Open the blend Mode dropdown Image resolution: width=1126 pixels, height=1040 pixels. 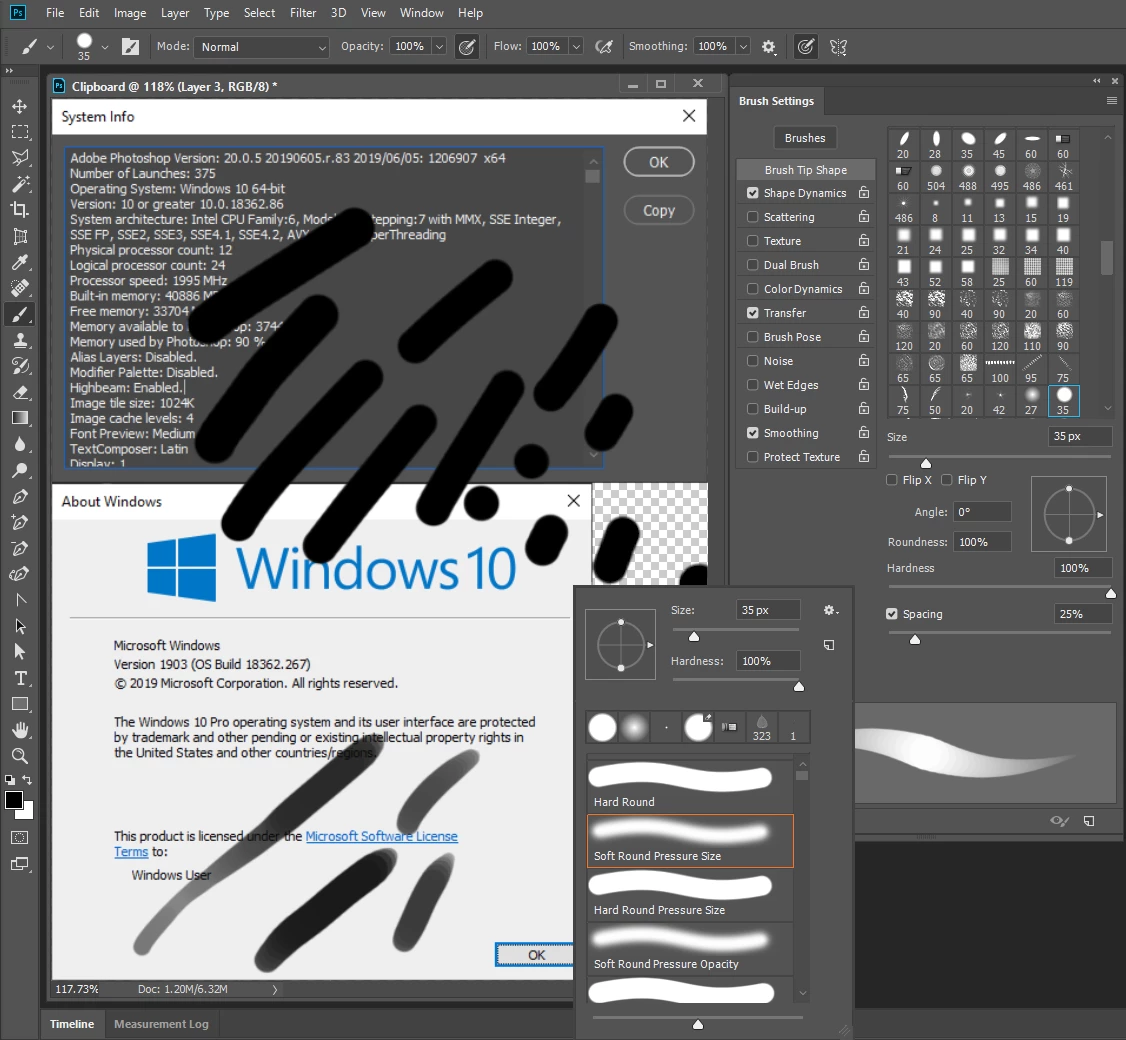(x=261, y=47)
